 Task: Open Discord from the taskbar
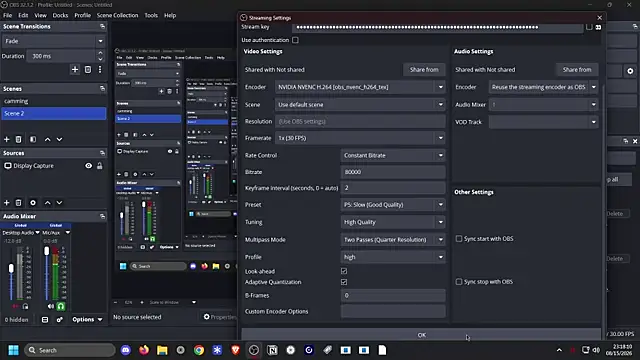(126, 350)
